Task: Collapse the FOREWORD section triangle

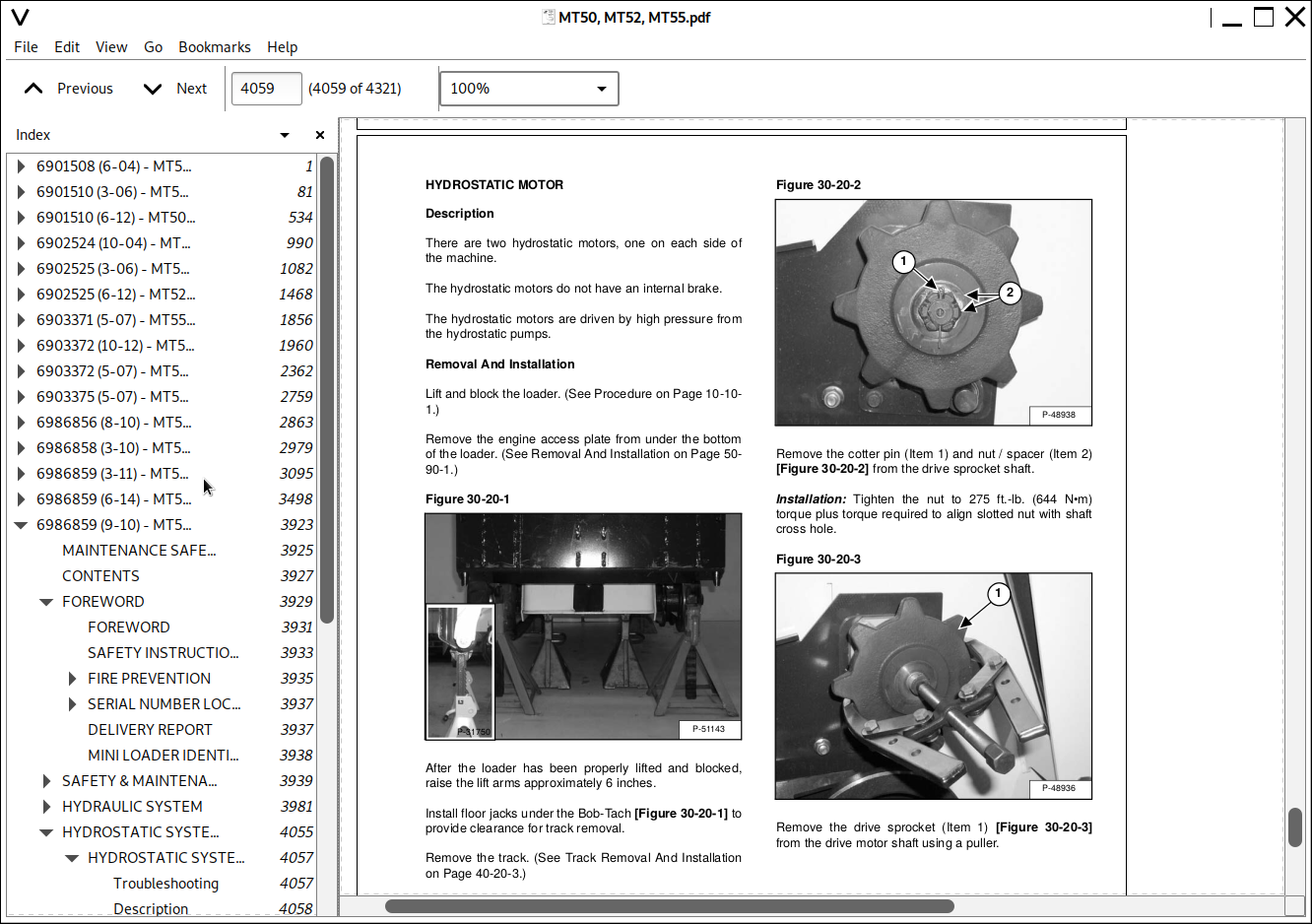Action: point(46,602)
